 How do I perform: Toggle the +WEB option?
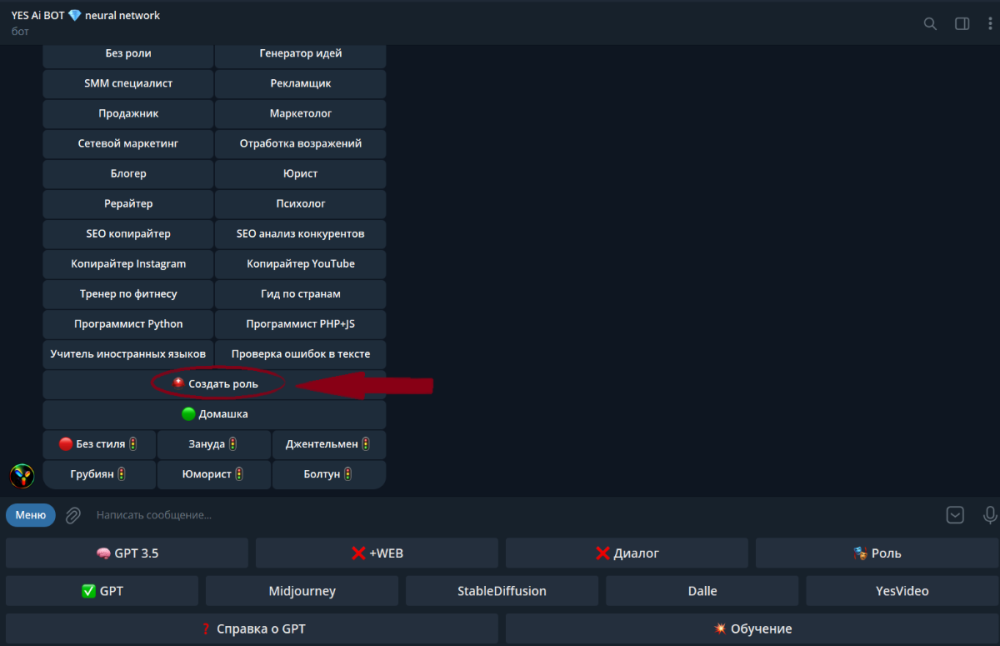[377, 553]
